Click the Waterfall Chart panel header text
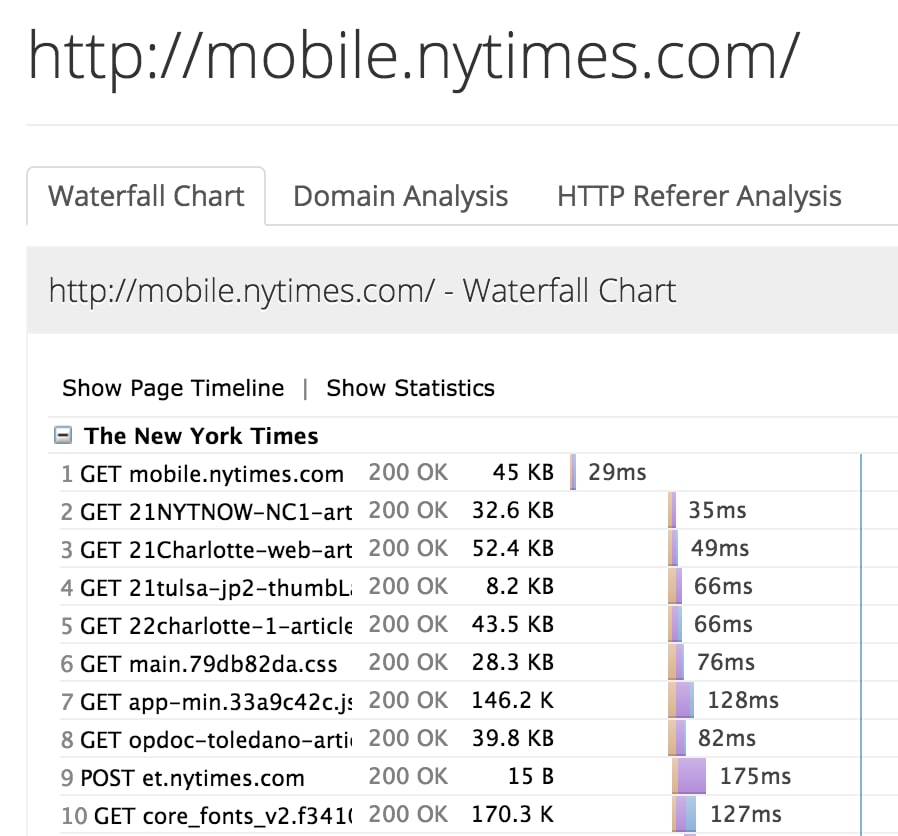Screen dimensions: 898x836 coord(362,290)
